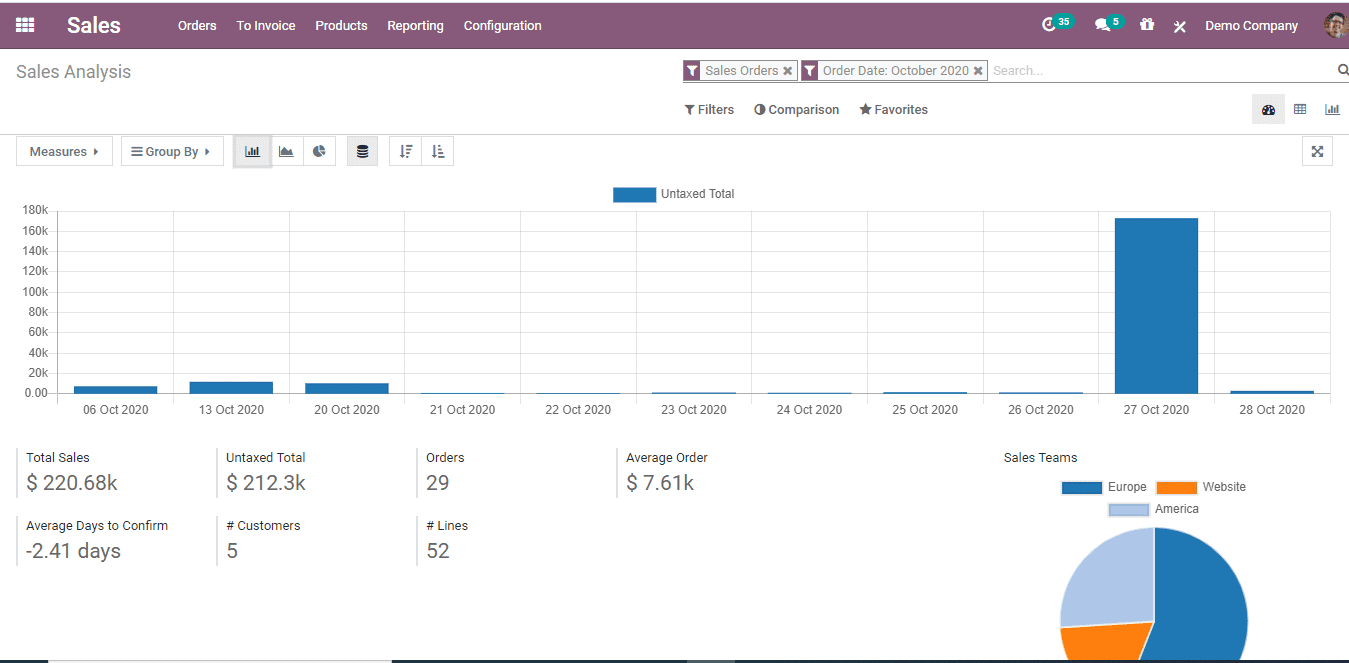Open the messages conversation icon
The height and width of the screenshot is (663, 1349).
[1102, 25]
